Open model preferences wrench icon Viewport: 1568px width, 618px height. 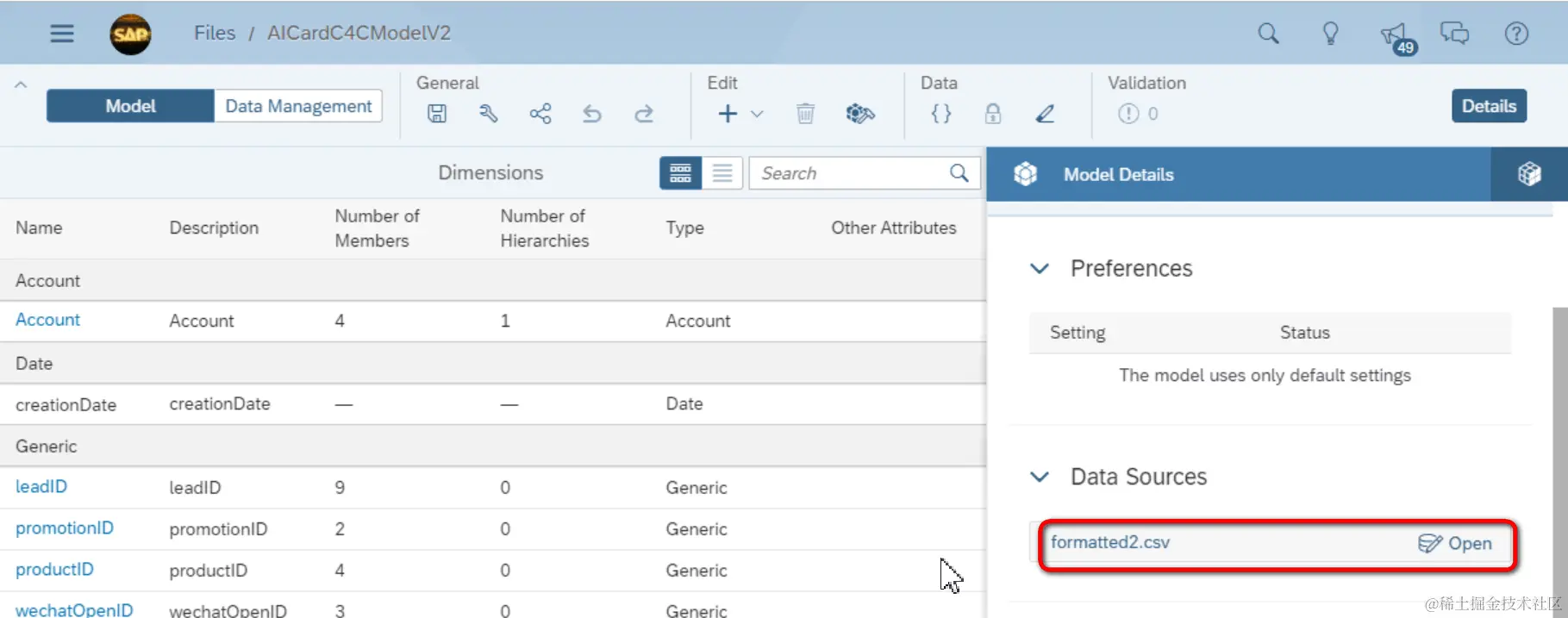coord(489,114)
